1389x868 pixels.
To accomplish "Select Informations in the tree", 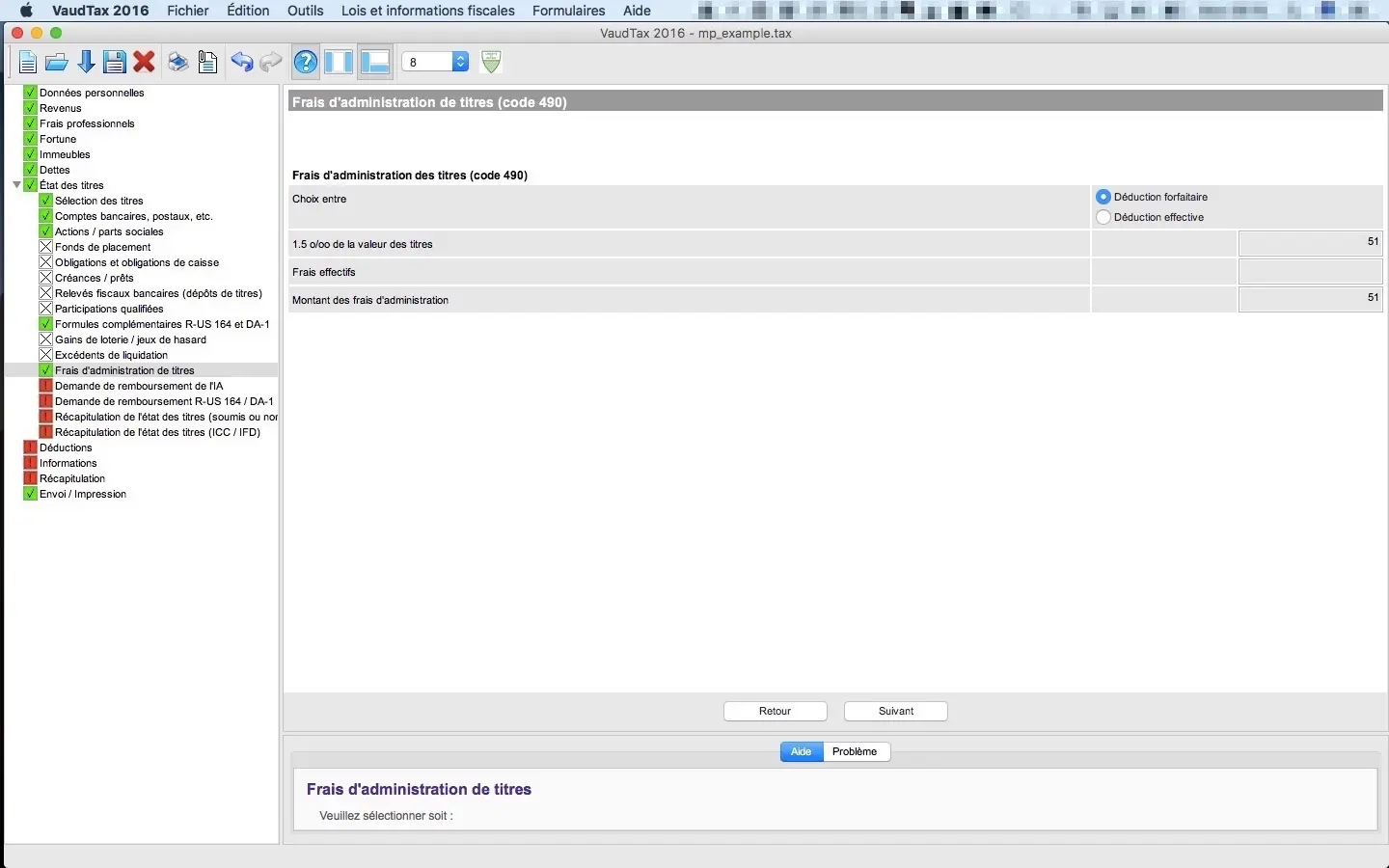I will (x=68, y=463).
